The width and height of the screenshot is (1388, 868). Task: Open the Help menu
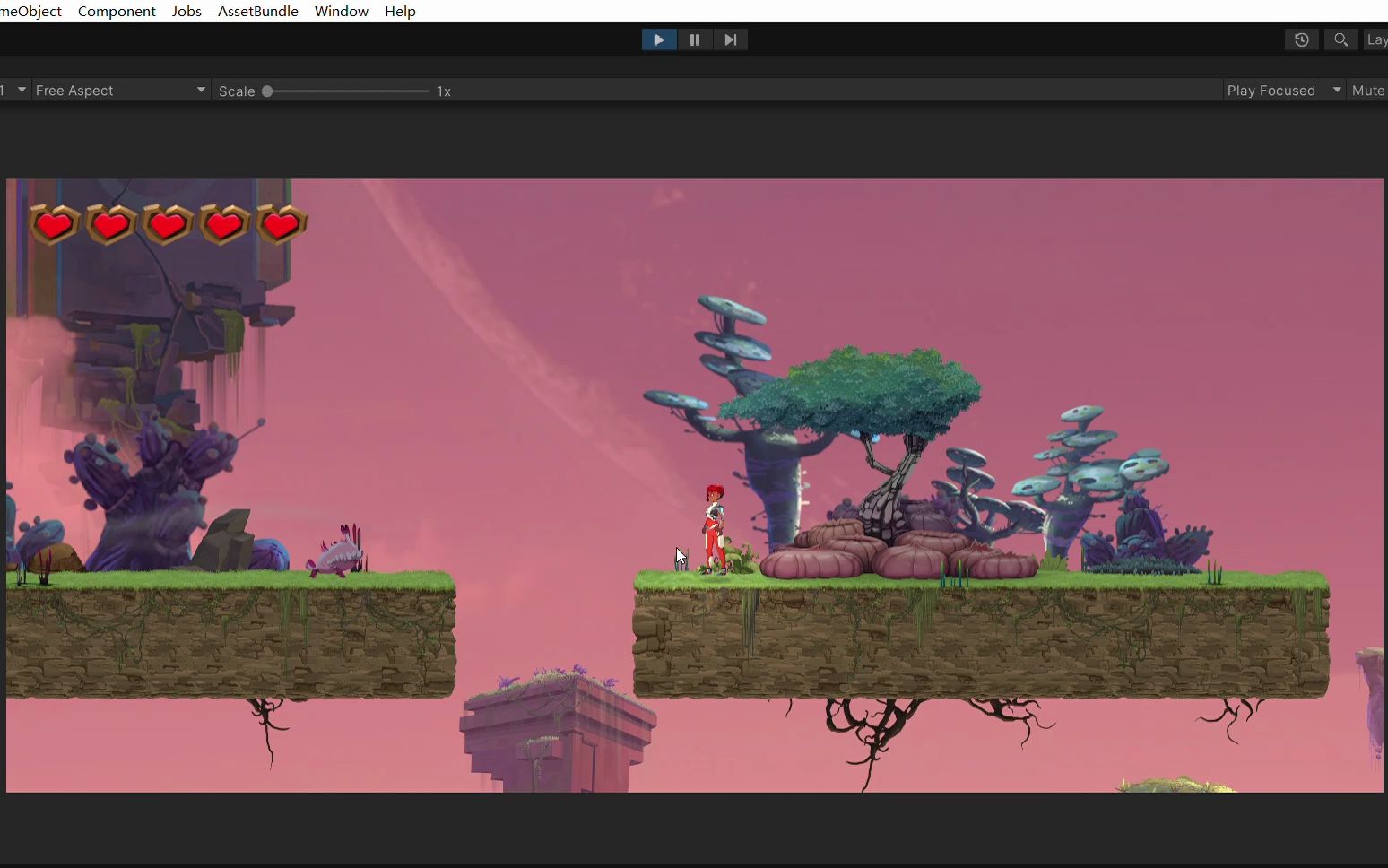click(x=400, y=11)
